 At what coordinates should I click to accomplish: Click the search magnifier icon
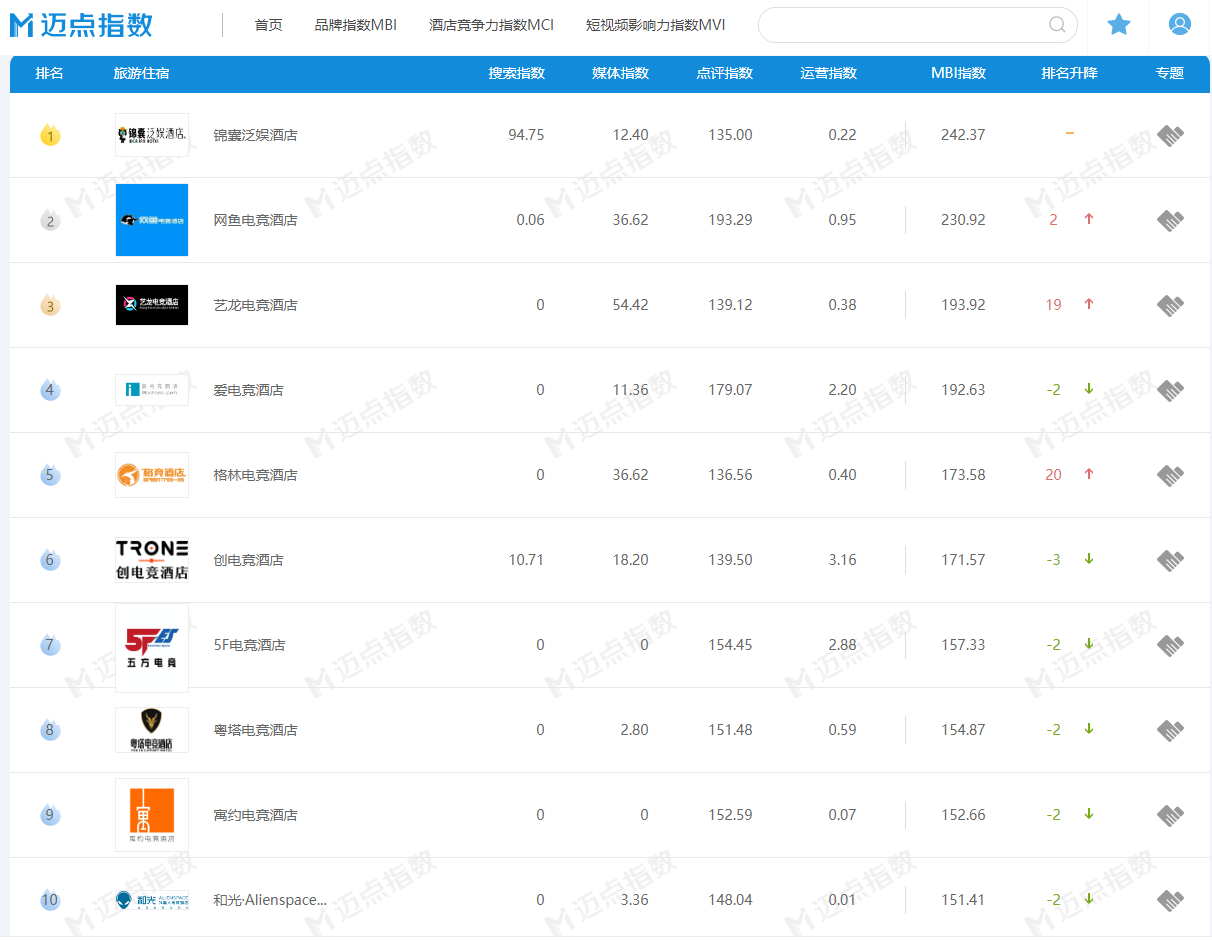pyautogui.click(x=1057, y=25)
